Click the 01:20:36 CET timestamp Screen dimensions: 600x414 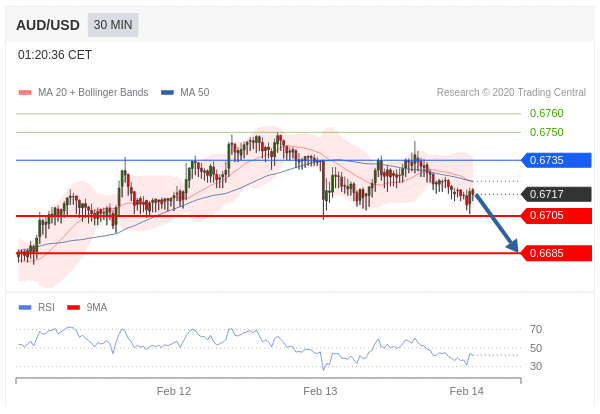click(55, 55)
